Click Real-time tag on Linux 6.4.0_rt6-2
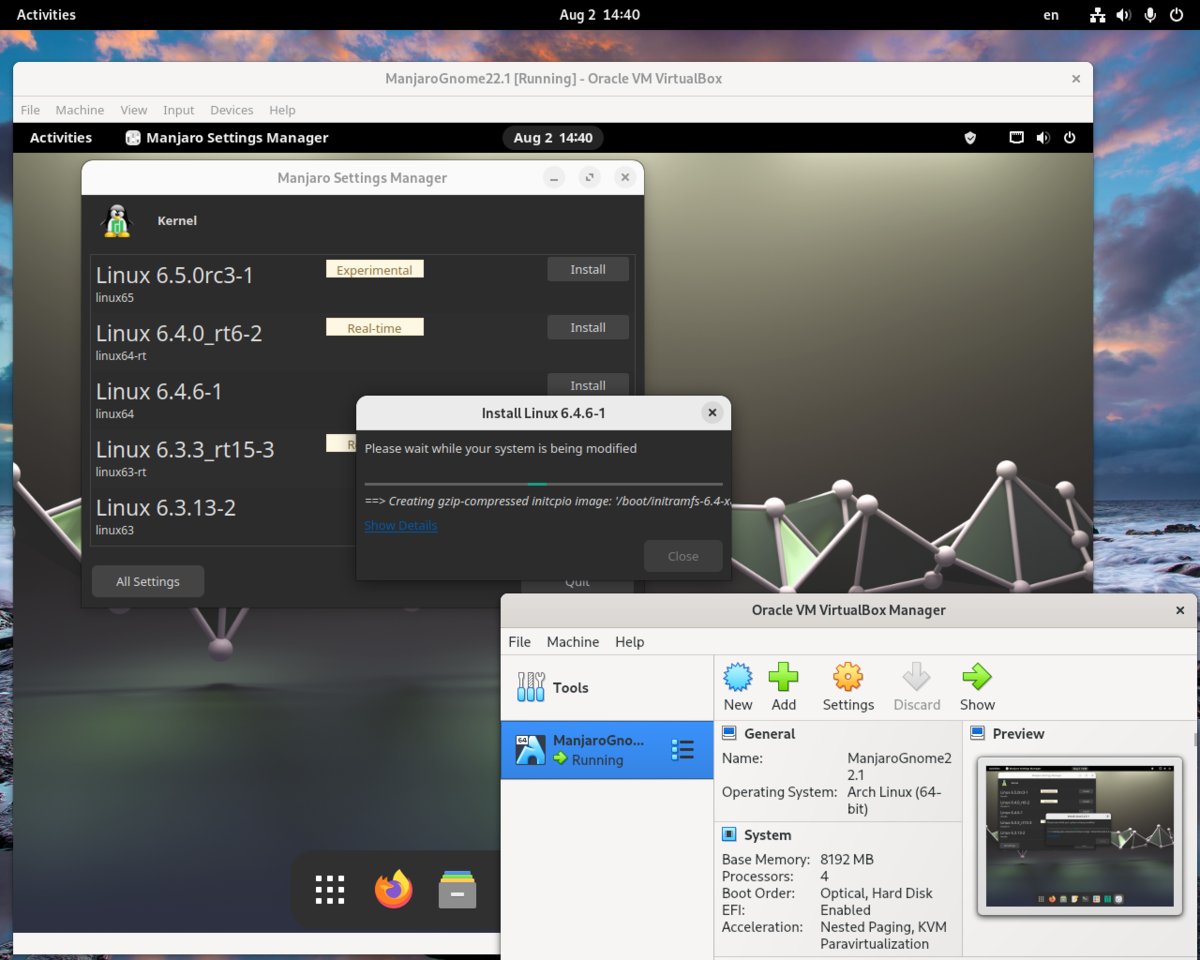1200x960 pixels. [375, 327]
